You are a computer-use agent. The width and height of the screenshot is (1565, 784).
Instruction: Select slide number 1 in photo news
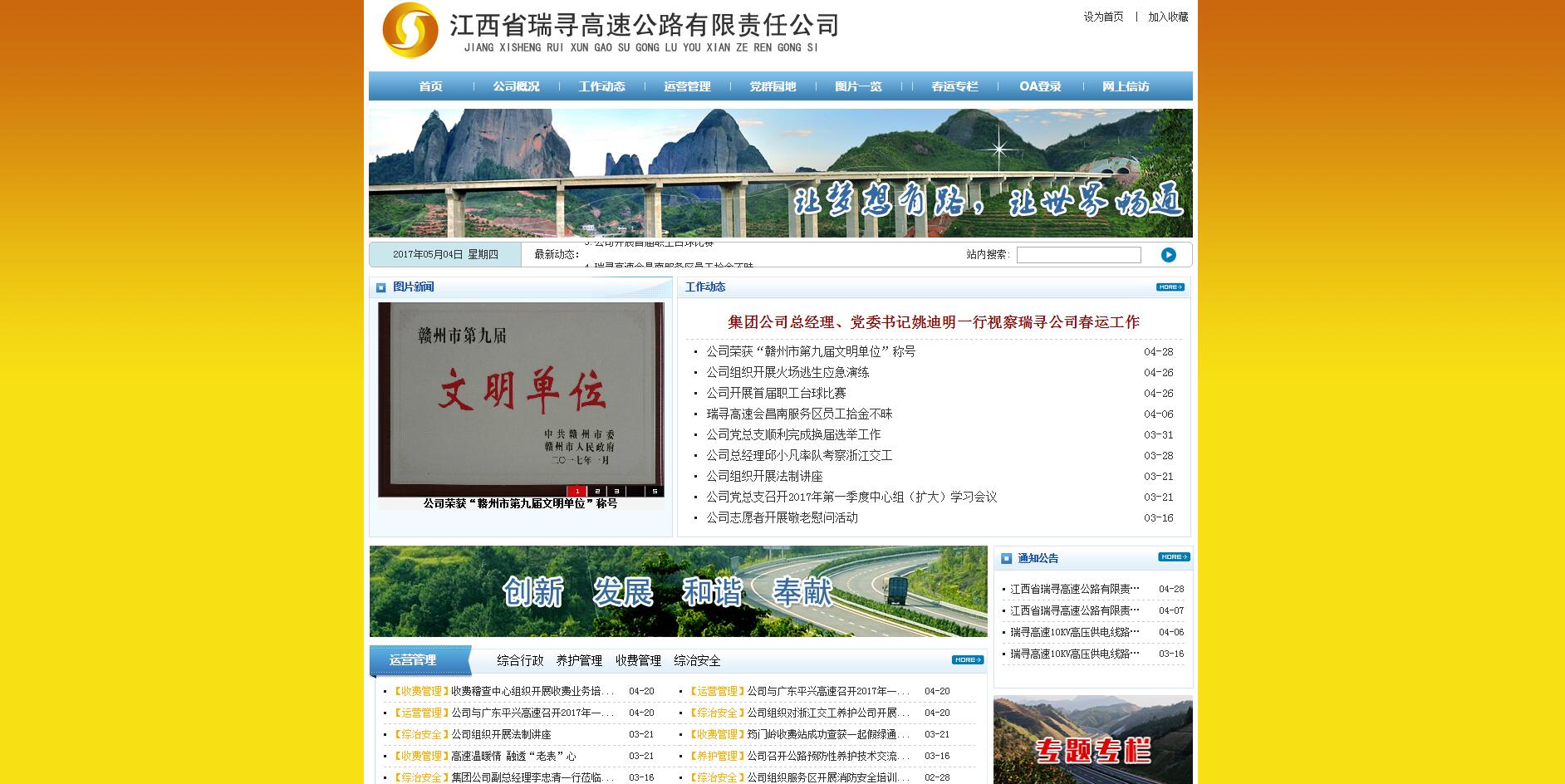coord(576,491)
